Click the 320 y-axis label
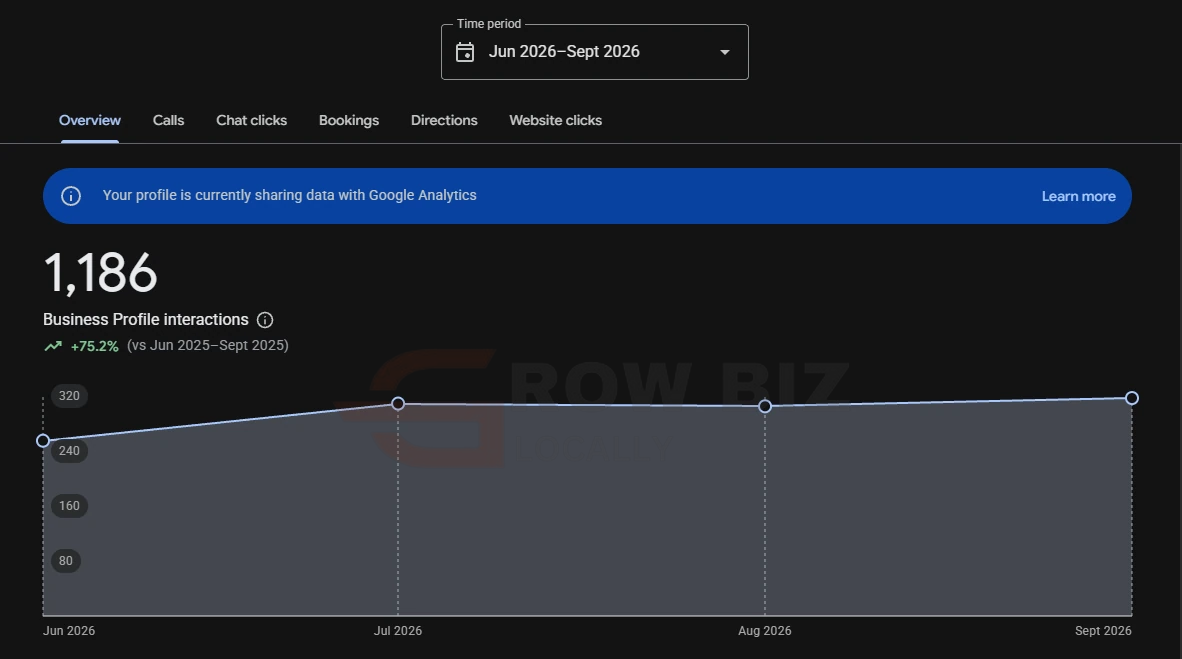1182x659 pixels. [69, 396]
